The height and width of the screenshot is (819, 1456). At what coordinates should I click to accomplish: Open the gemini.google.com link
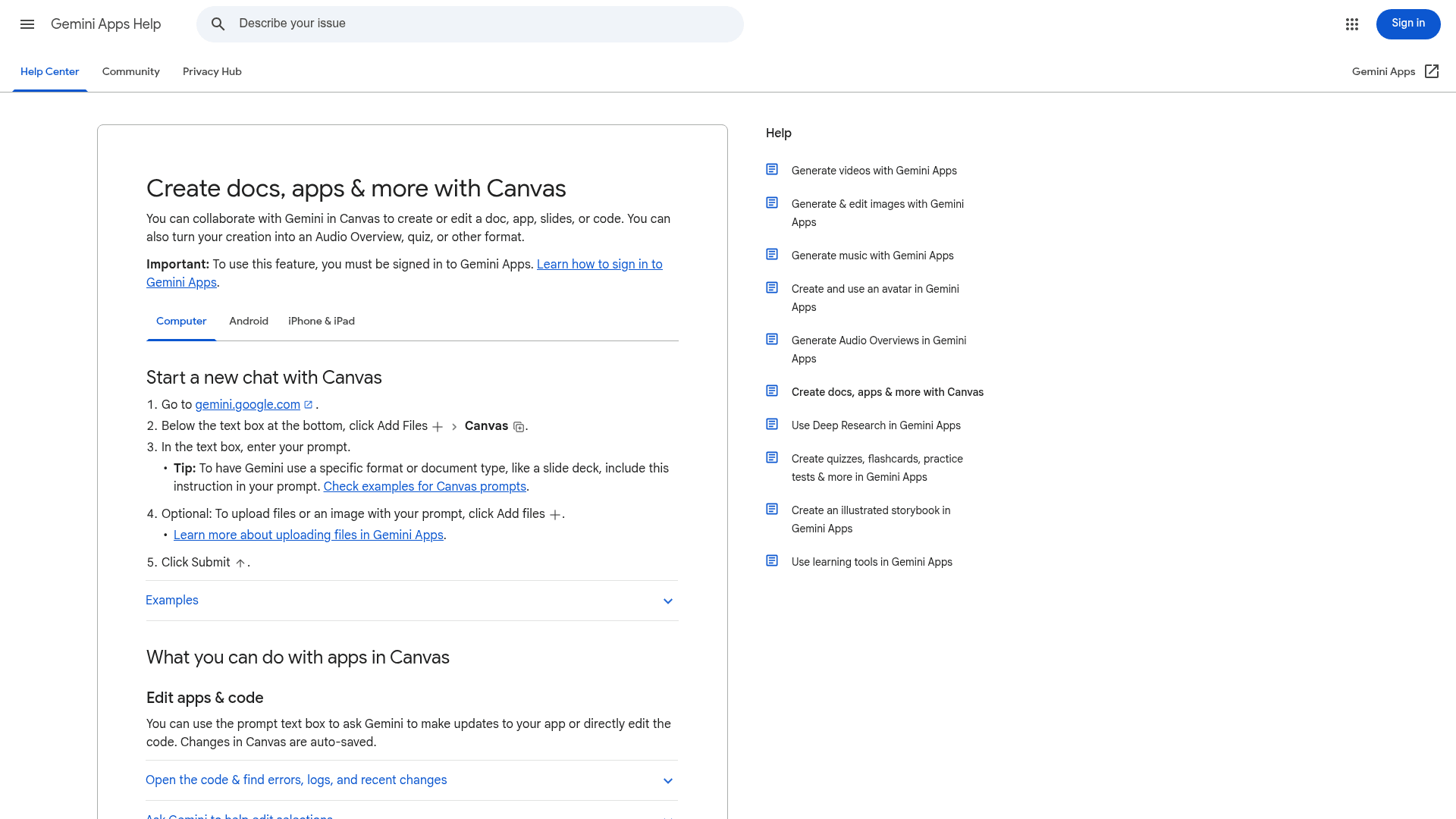[x=248, y=405]
